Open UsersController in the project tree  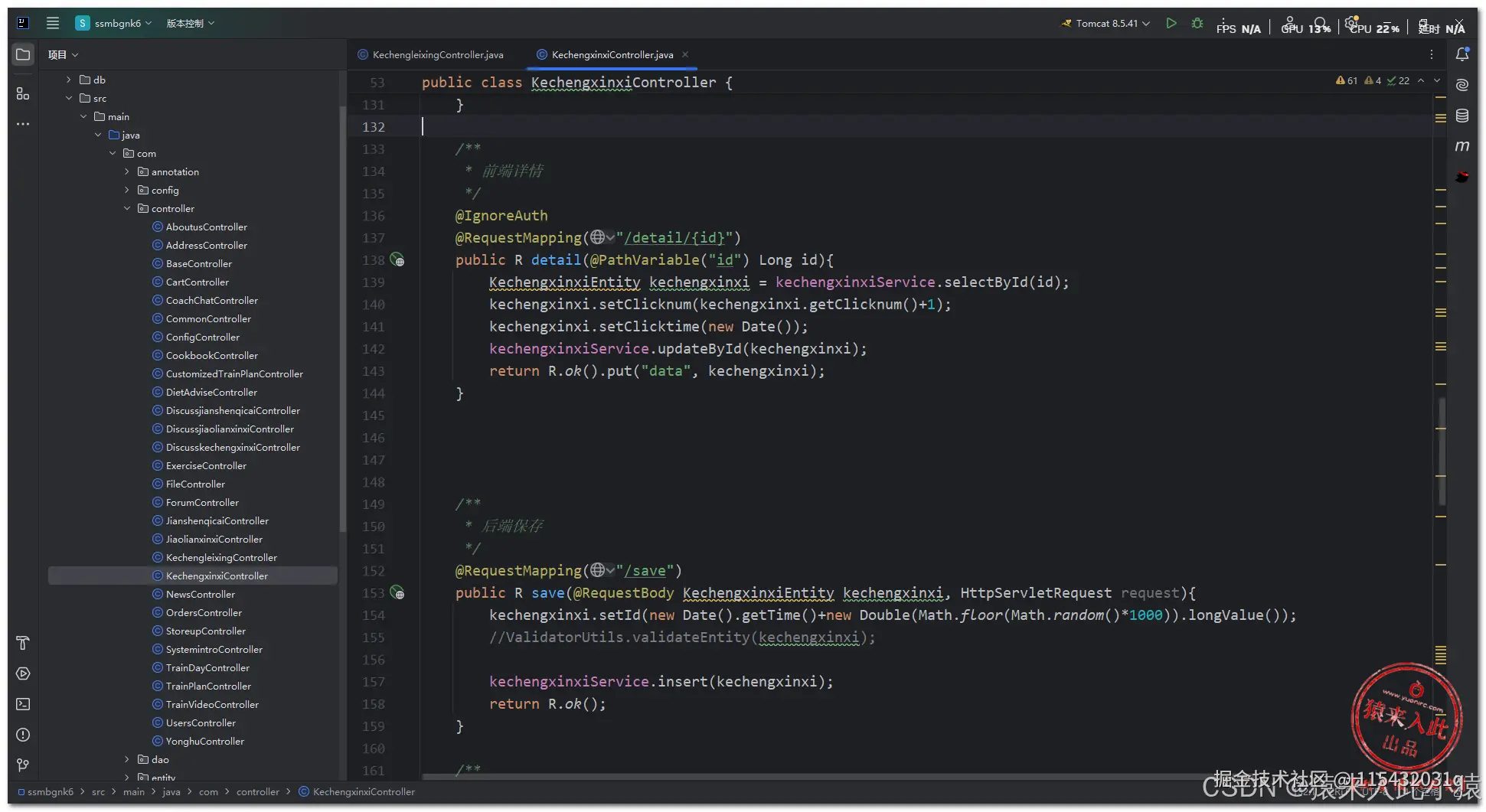click(x=194, y=722)
